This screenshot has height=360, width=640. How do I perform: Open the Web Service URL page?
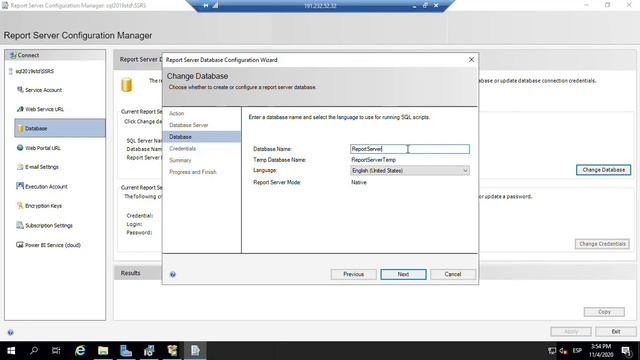40,109
